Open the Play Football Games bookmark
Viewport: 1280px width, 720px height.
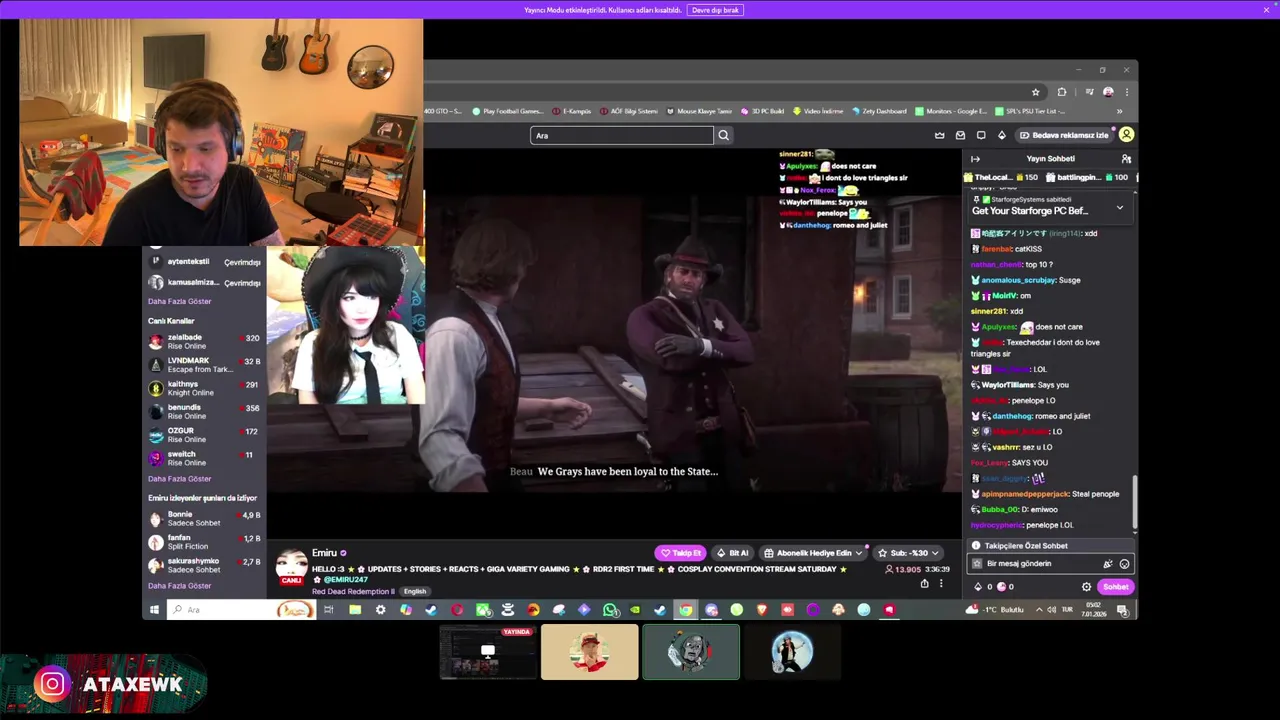point(507,111)
